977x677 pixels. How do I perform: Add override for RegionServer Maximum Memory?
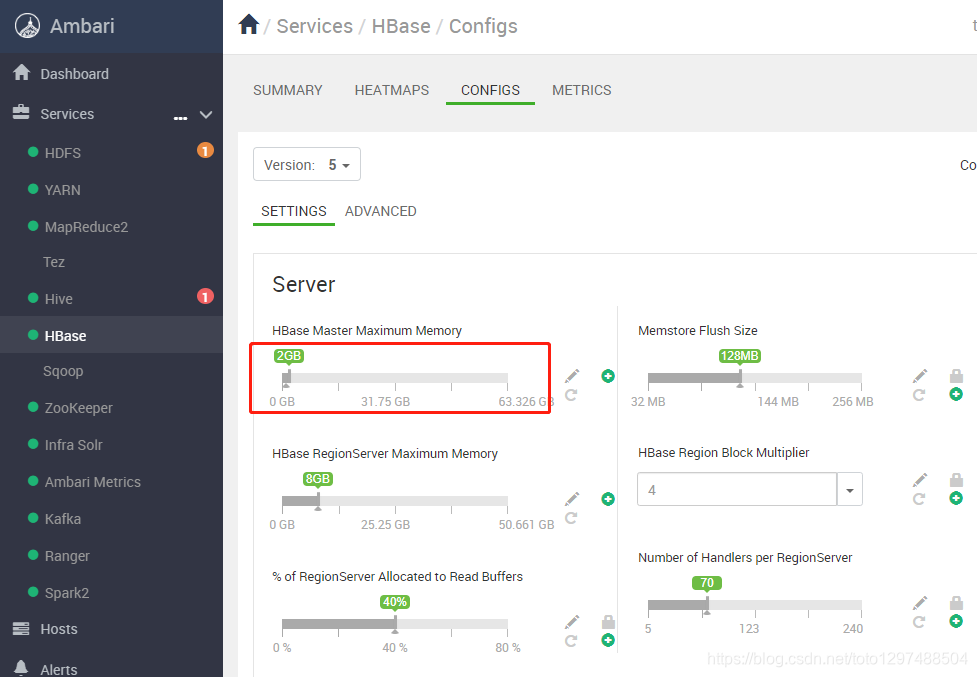[x=608, y=499]
